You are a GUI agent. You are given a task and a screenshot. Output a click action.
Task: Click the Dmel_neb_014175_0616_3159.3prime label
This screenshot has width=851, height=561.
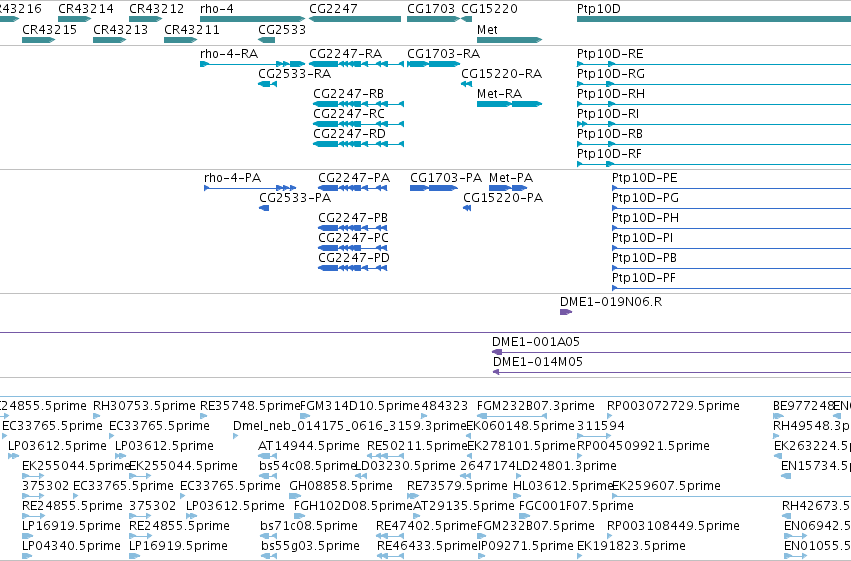pos(350,426)
